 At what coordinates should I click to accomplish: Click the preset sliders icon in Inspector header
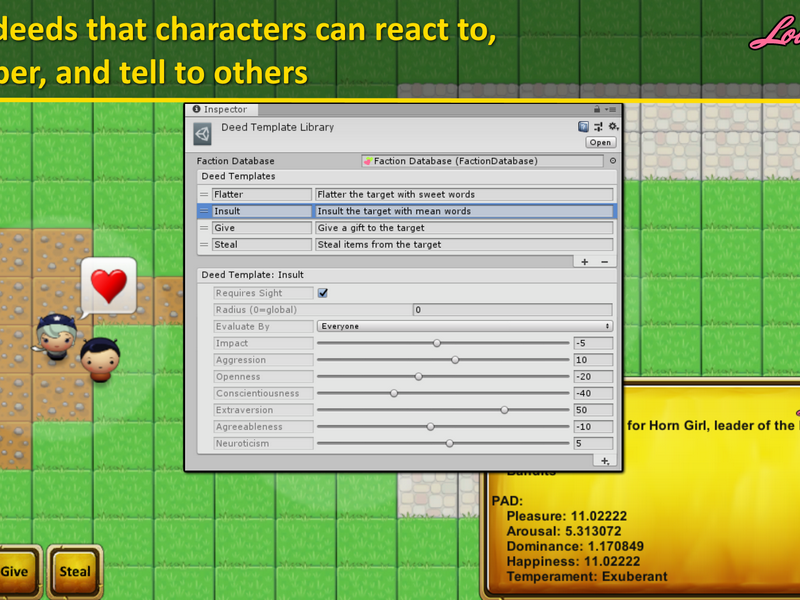click(x=598, y=127)
